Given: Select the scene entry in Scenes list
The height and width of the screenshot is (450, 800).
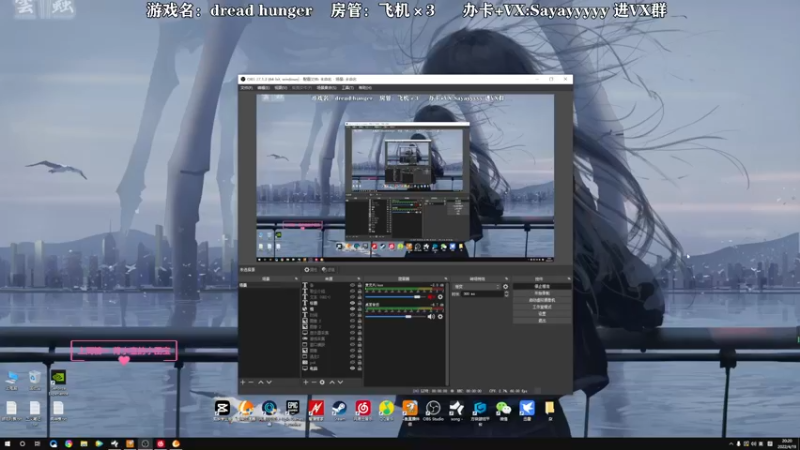Looking at the screenshot, I should click(269, 285).
